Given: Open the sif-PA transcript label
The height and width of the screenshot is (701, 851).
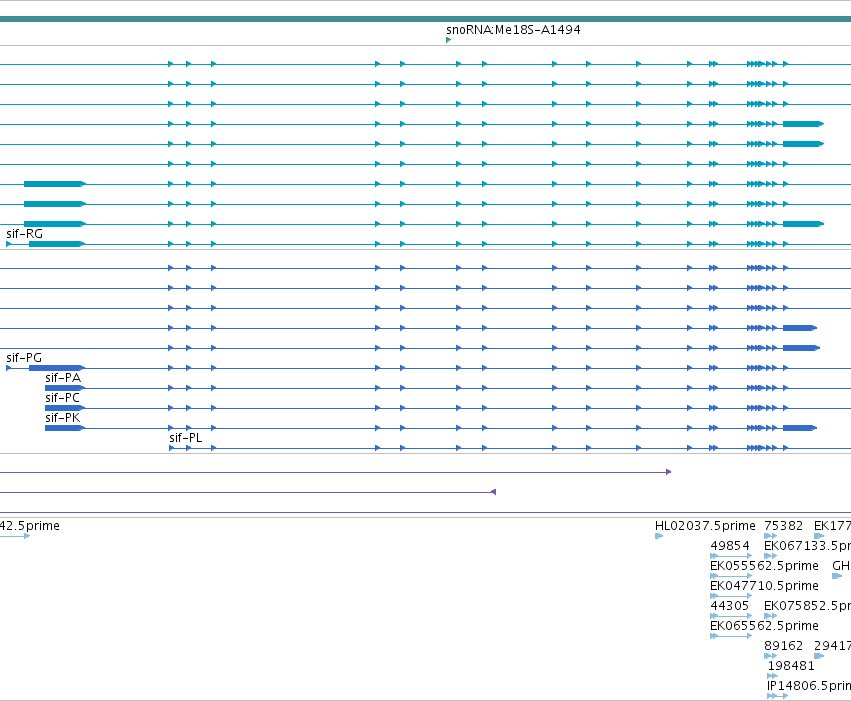Looking at the screenshot, I should [x=63, y=378].
